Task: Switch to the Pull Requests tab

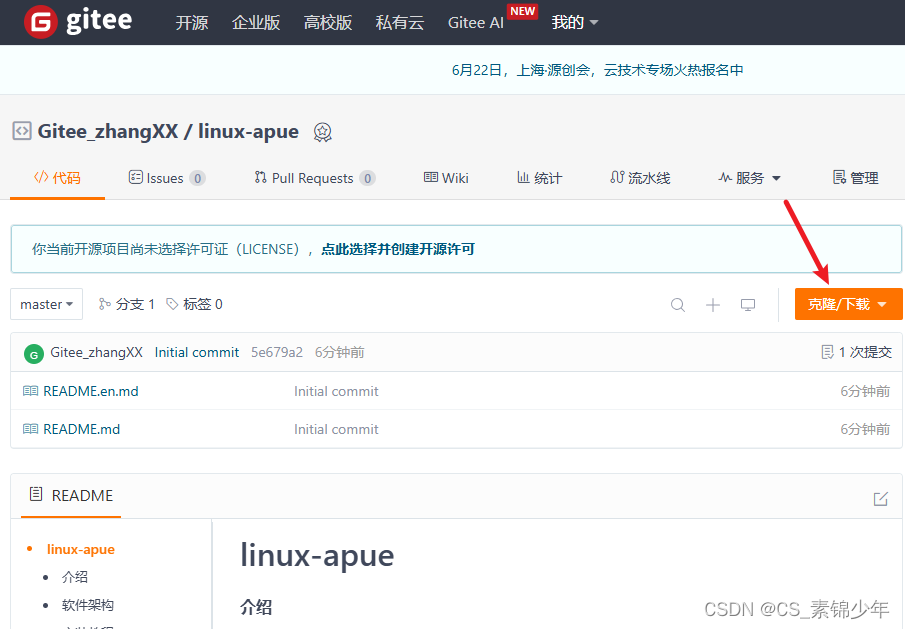Action: click(315, 178)
